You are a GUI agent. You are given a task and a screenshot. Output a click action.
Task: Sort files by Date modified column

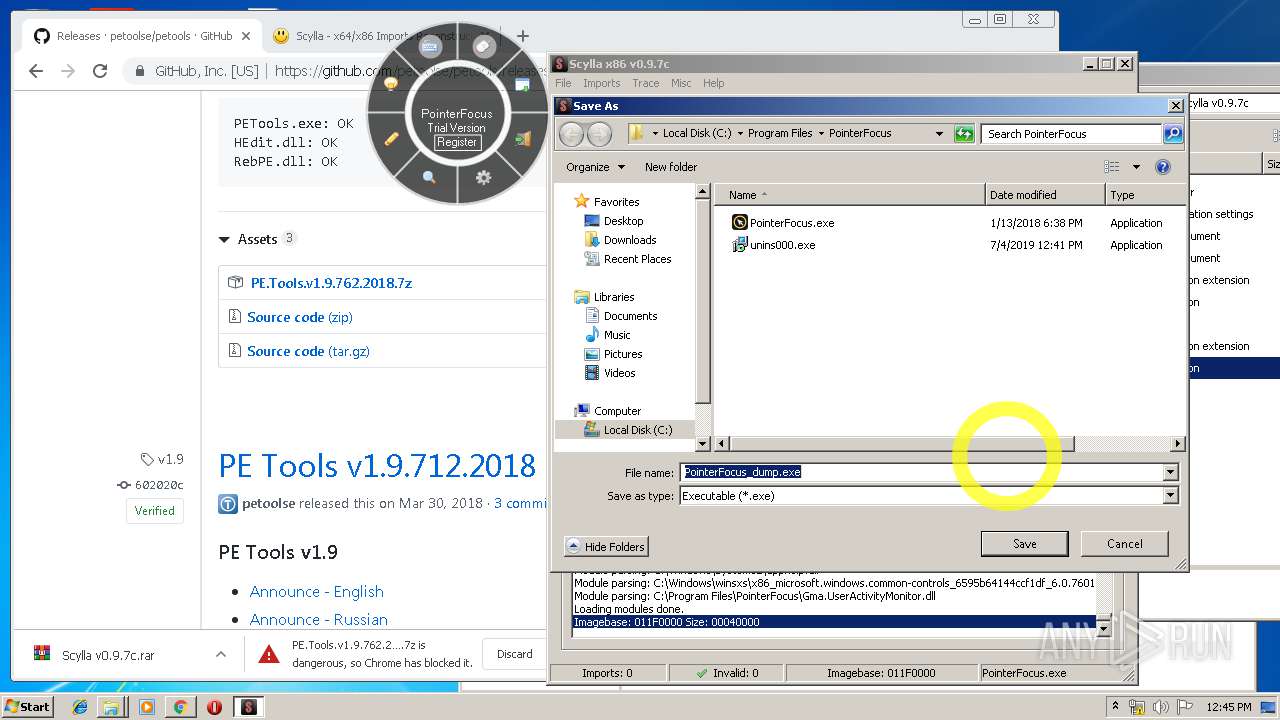coord(1045,195)
